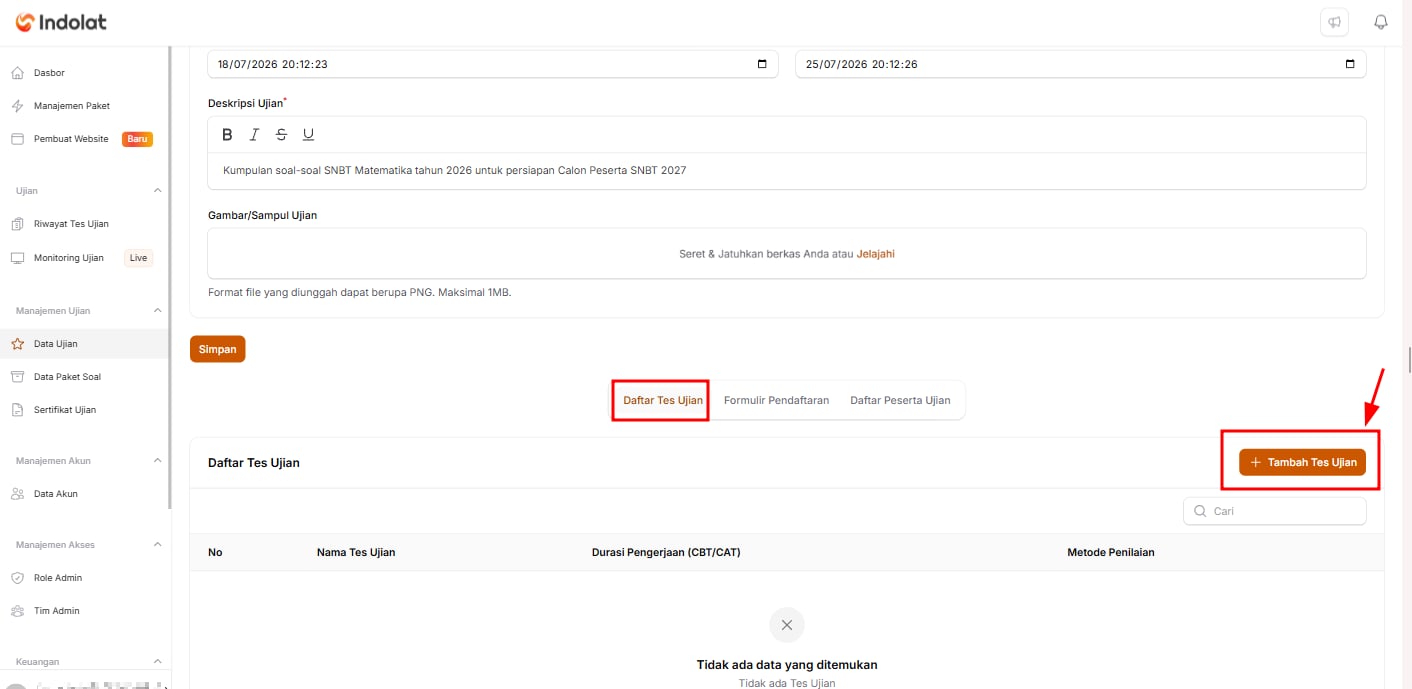This screenshot has width=1412, height=689.
Task: Collapse the Manajemen Akun sidebar section
Action: click(157, 461)
